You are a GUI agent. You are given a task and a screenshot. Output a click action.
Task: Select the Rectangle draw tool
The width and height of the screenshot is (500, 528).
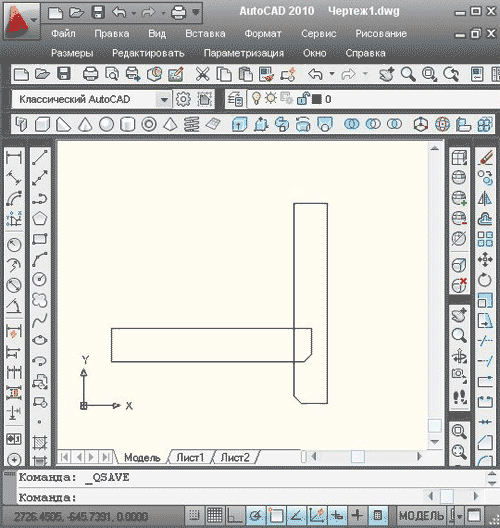[x=40, y=239]
